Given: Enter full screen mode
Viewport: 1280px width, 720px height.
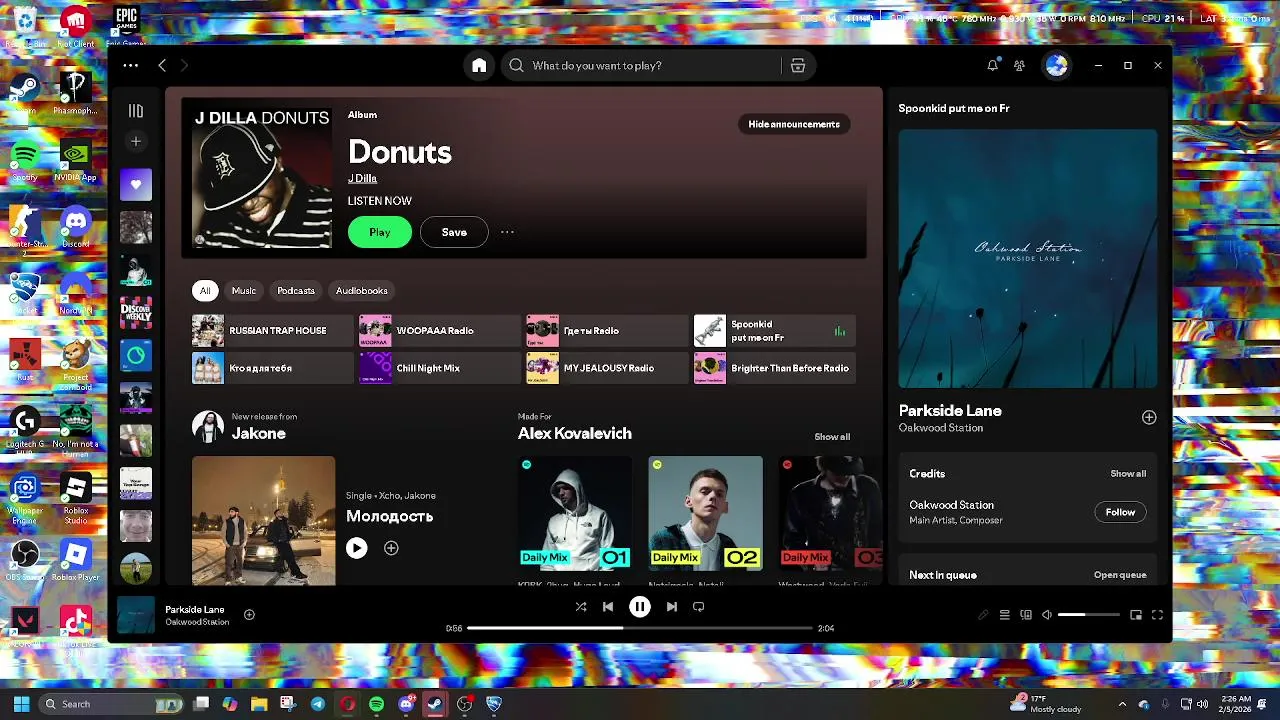Looking at the screenshot, I should coord(1157,615).
